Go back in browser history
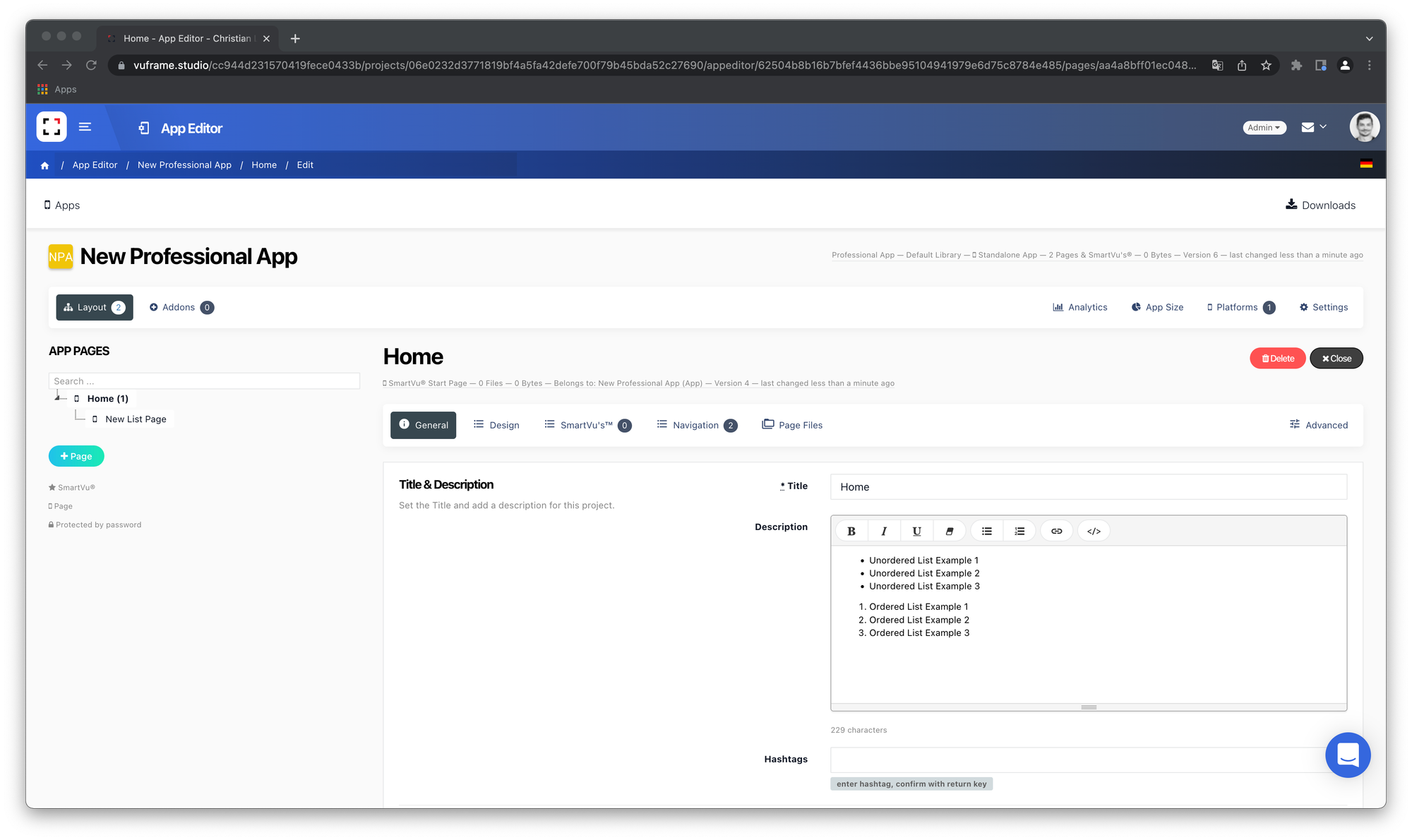Screen dimensions: 1412x840 point(42,65)
